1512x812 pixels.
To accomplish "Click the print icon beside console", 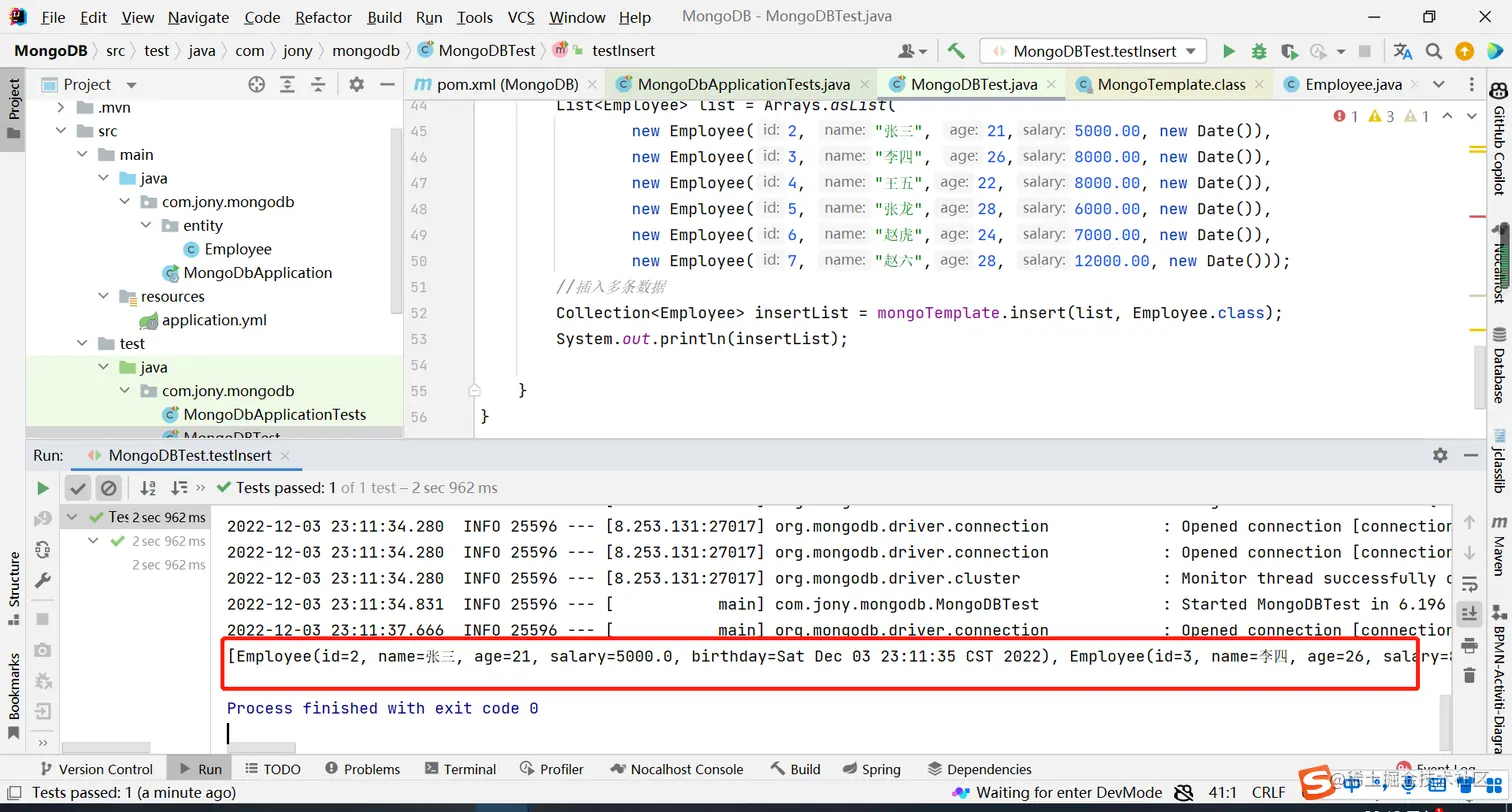I will [1469, 646].
